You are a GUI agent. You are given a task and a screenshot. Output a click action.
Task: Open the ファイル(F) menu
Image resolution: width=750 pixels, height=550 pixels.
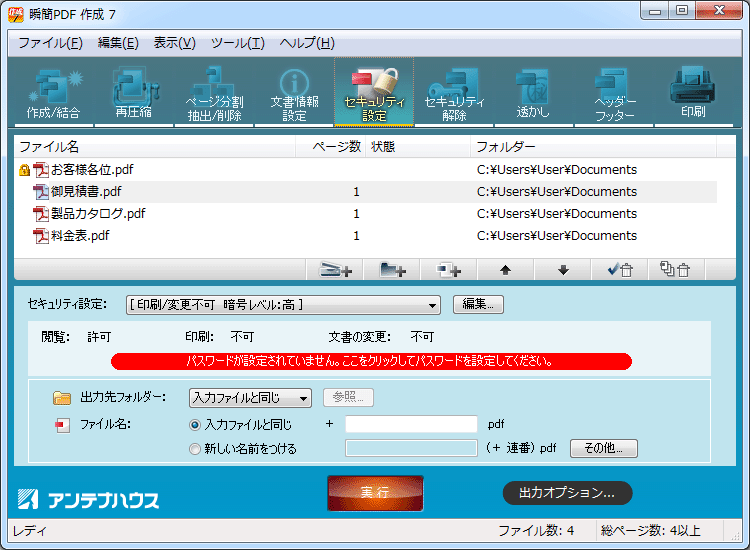click(x=50, y=43)
